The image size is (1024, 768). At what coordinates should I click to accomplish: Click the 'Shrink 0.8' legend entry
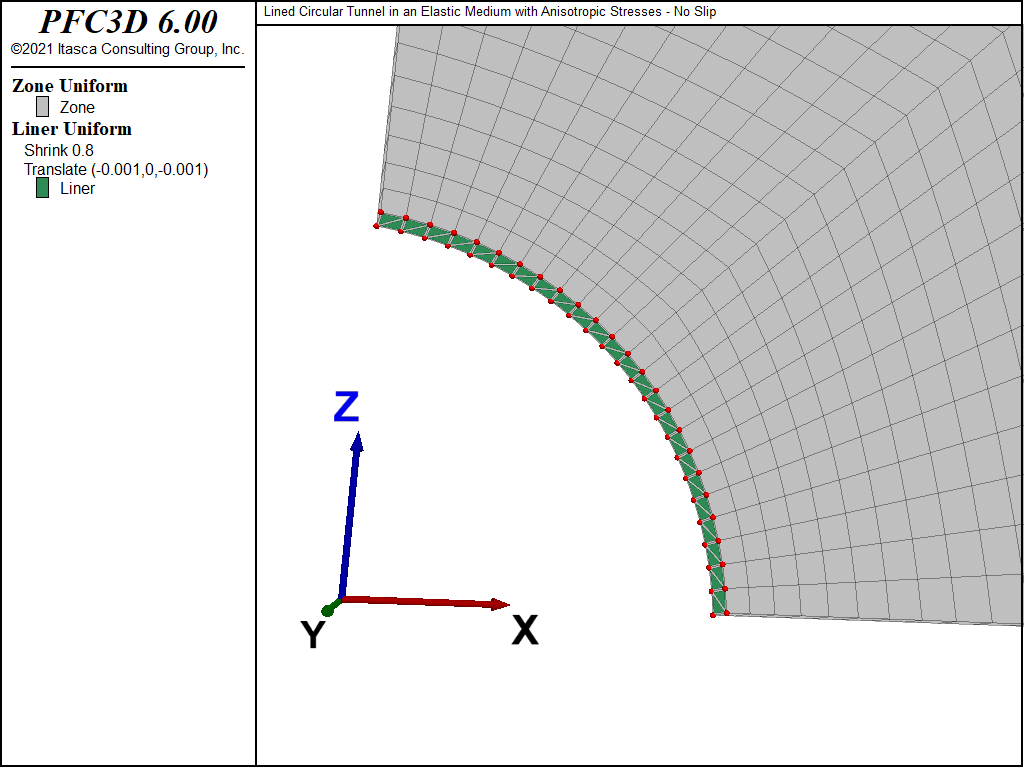click(59, 150)
